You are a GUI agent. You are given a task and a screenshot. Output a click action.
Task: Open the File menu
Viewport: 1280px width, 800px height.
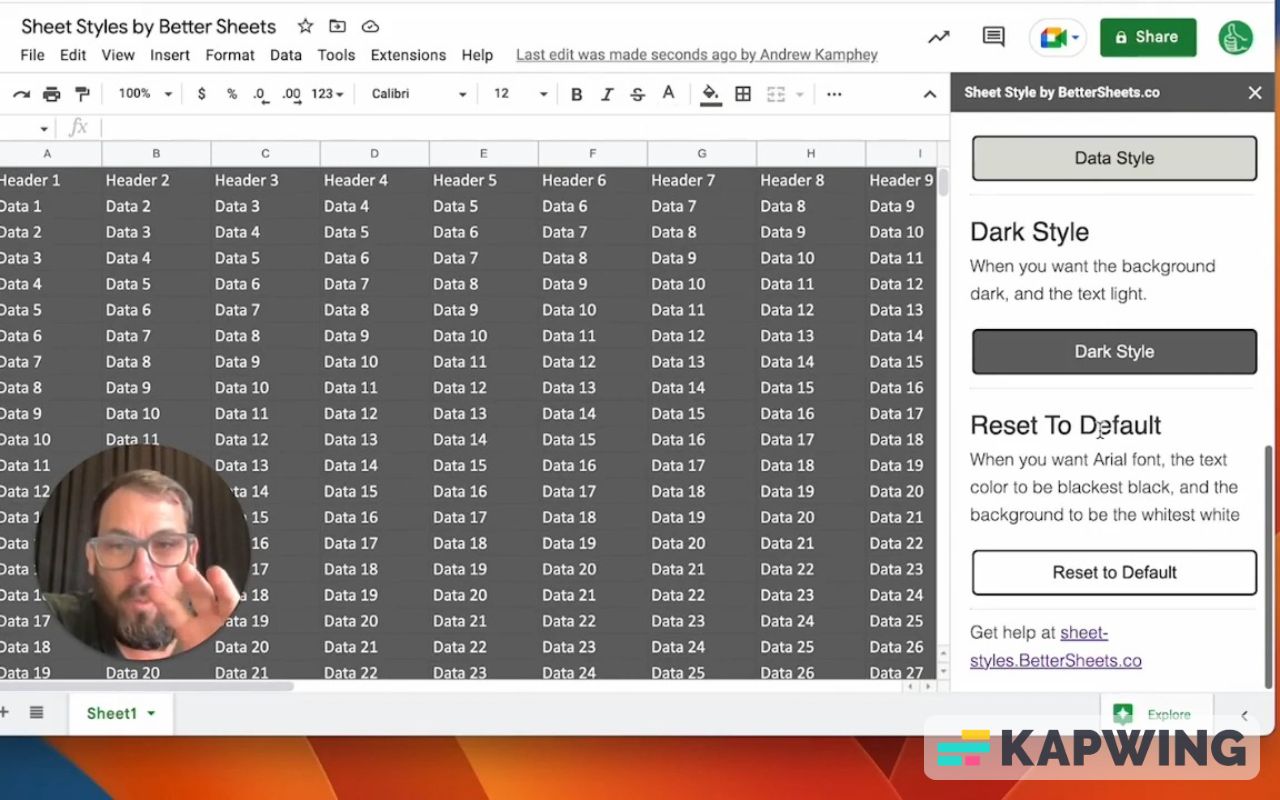coord(32,55)
